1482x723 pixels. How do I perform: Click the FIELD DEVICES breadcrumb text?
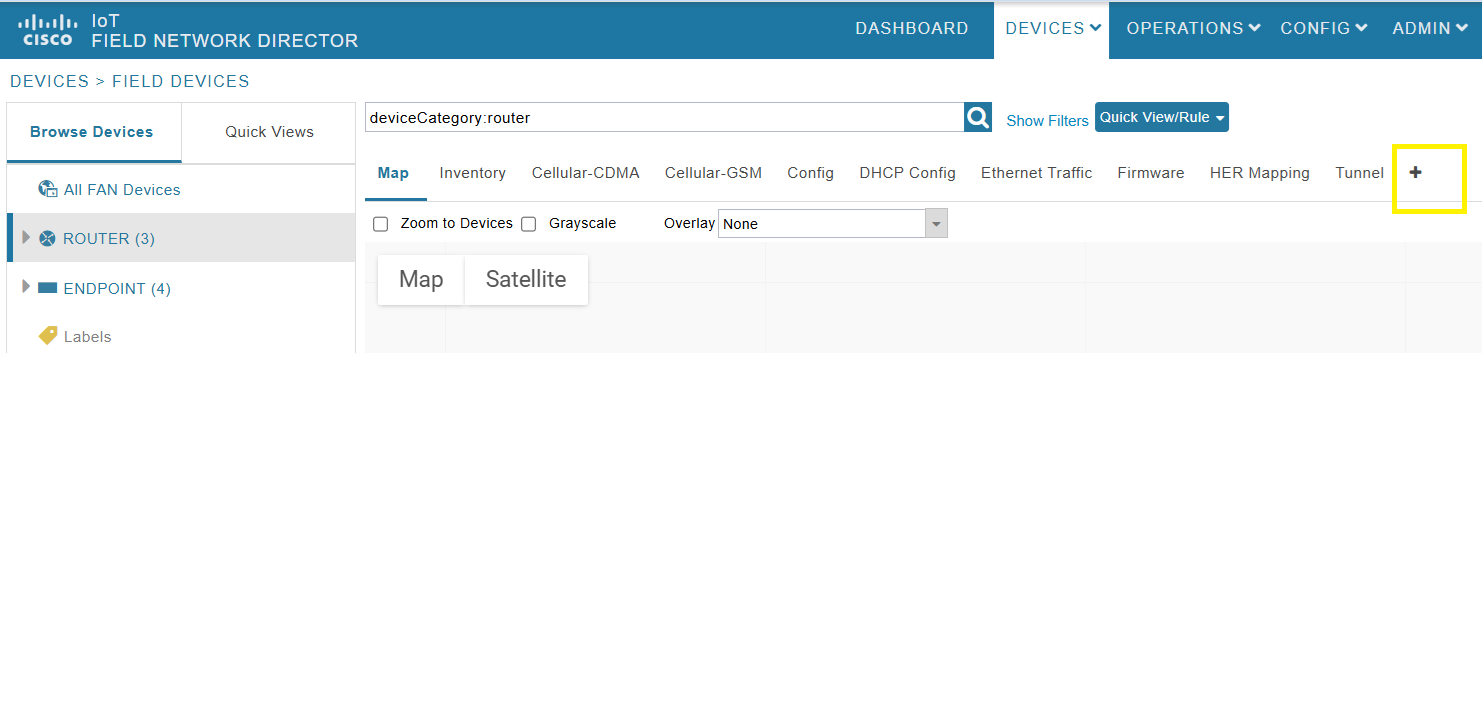click(181, 81)
